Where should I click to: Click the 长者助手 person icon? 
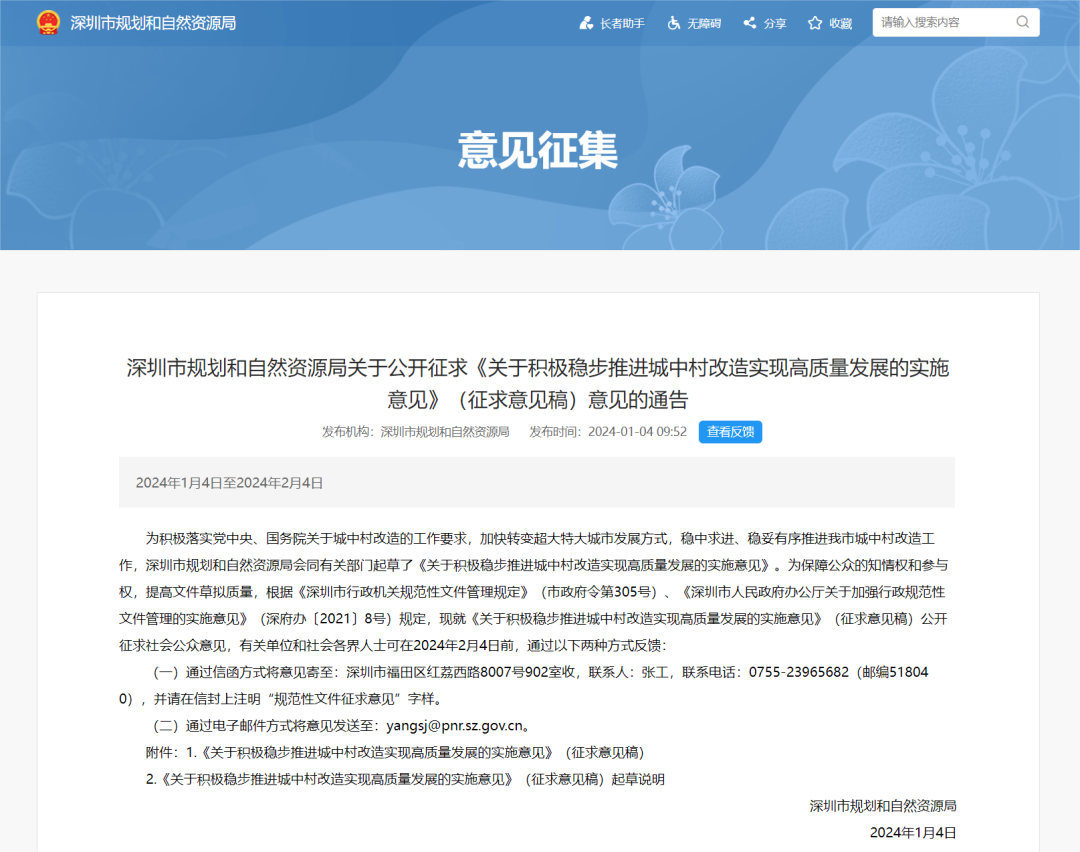[x=586, y=23]
